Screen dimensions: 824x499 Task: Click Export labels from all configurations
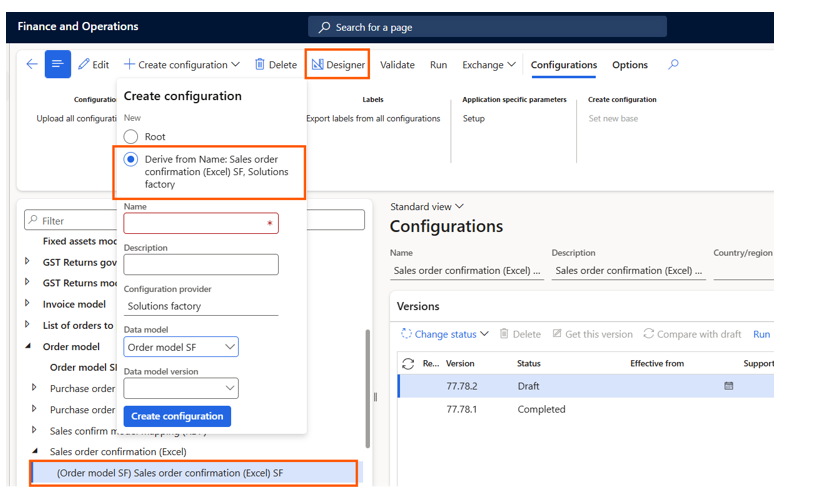click(x=373, y=119)
